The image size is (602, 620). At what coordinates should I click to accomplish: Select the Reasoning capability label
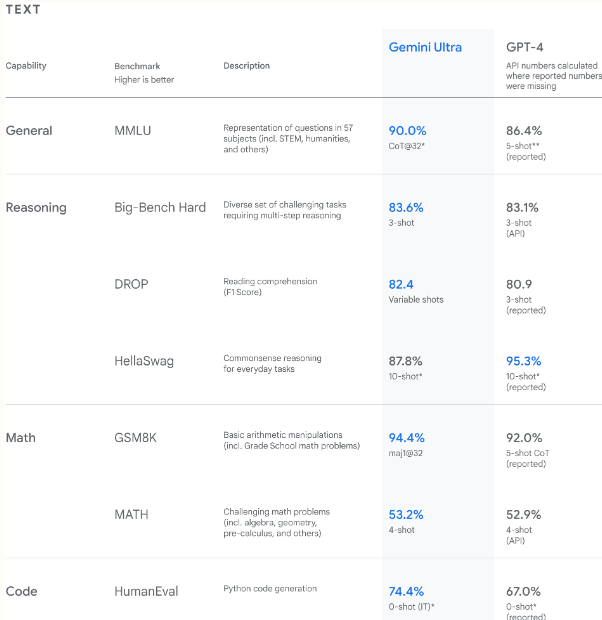36,208
